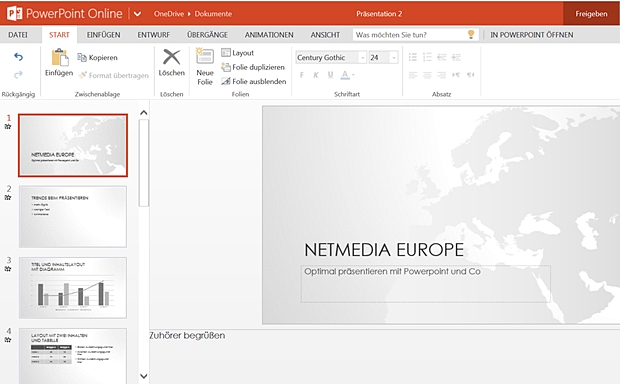Select slide 4 thumbnail with table

coord(73,356)
